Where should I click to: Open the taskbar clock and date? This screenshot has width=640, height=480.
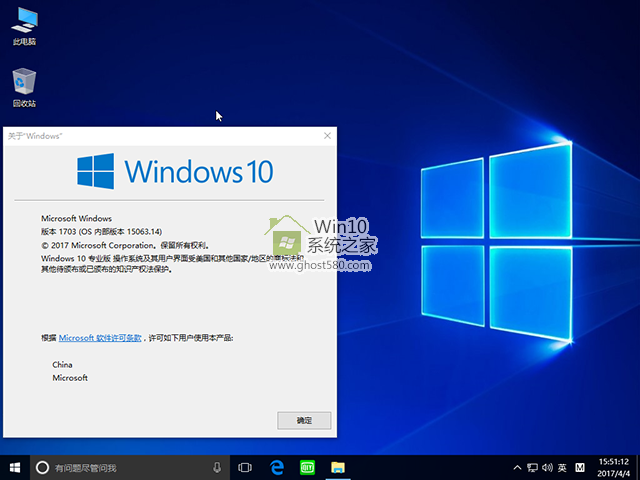click(612, 467)
